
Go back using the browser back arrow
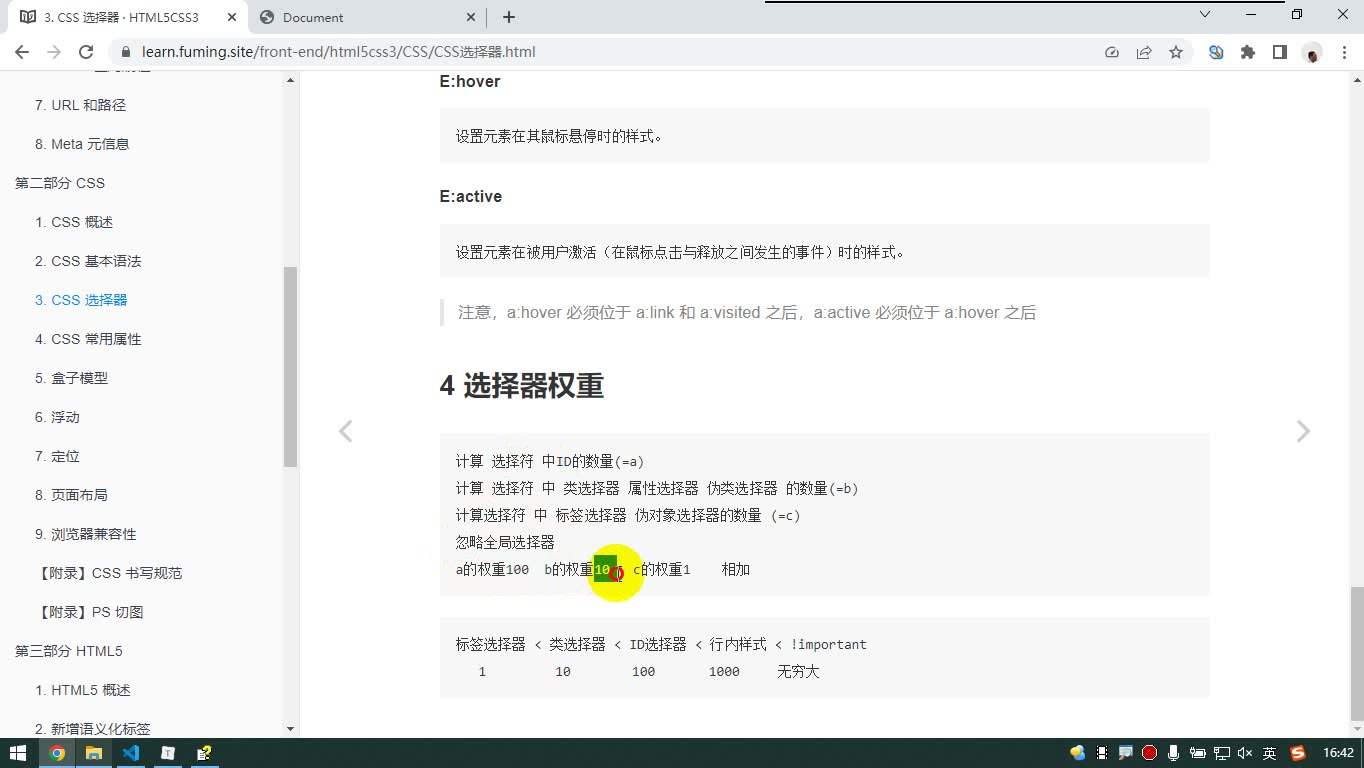(x=22, y=52)
